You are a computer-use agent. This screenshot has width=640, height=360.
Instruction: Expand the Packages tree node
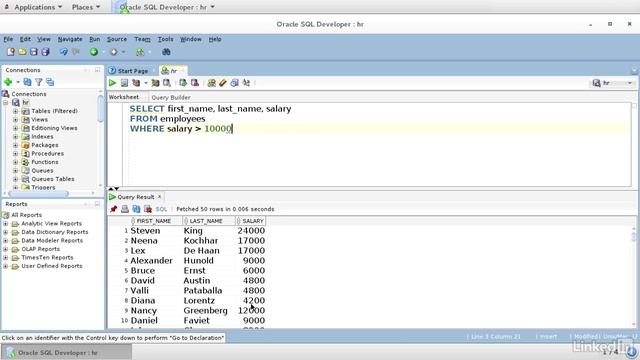click(16, 145)
